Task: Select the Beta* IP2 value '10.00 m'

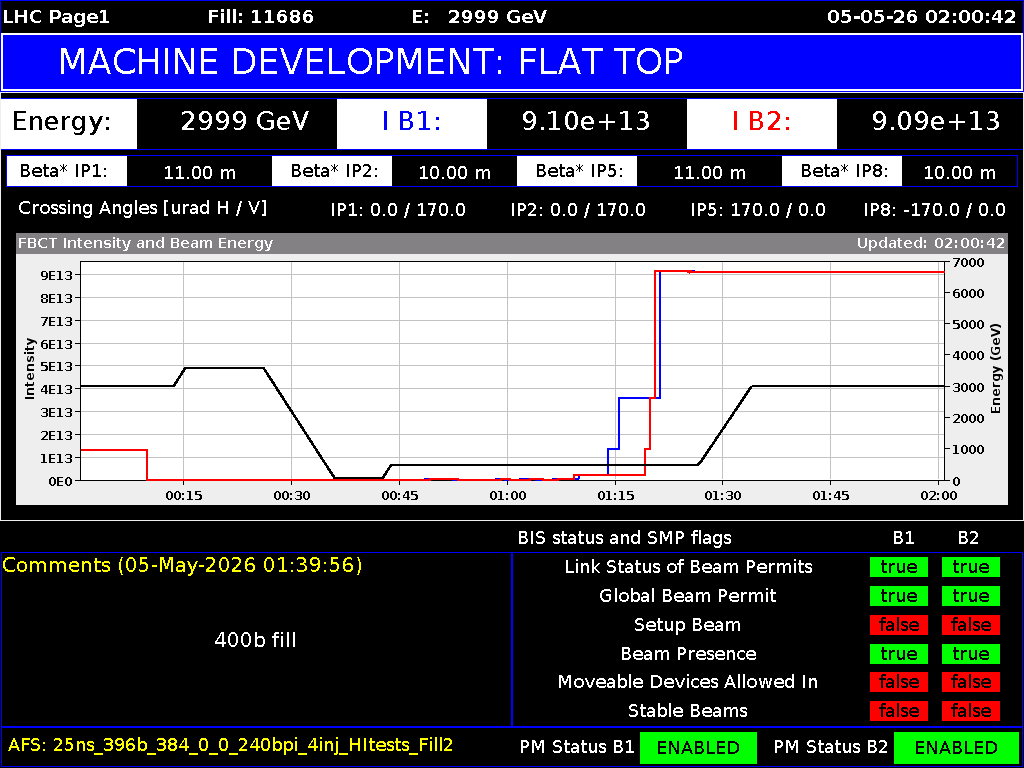Action: point(455,172)
